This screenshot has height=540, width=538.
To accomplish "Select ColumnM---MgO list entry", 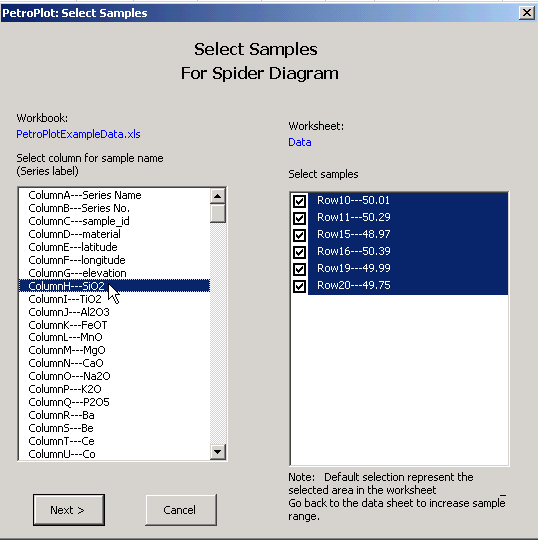I will [114, 350].
